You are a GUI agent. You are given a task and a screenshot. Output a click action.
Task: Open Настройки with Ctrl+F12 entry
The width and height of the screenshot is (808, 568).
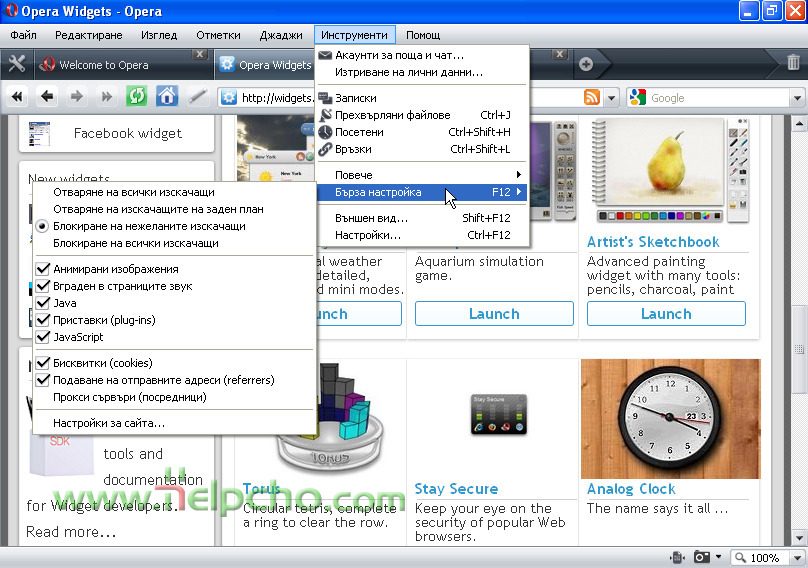coord(422,235)
